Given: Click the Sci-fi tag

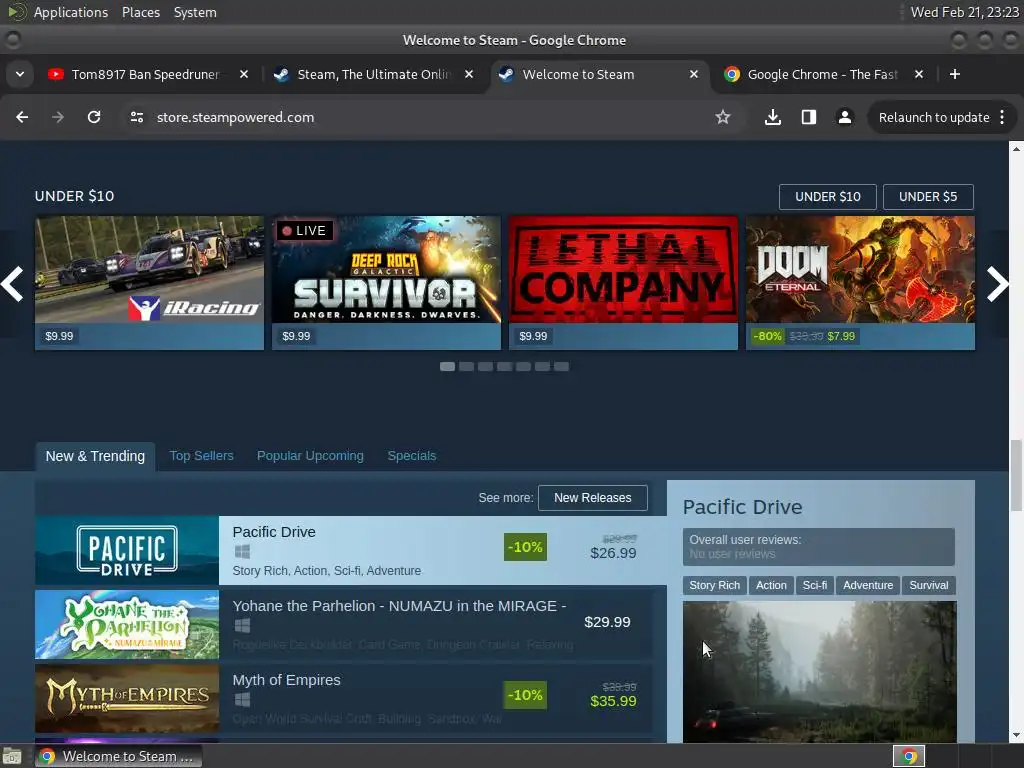Looking at the screenshot, I should [x=814, y=585].
